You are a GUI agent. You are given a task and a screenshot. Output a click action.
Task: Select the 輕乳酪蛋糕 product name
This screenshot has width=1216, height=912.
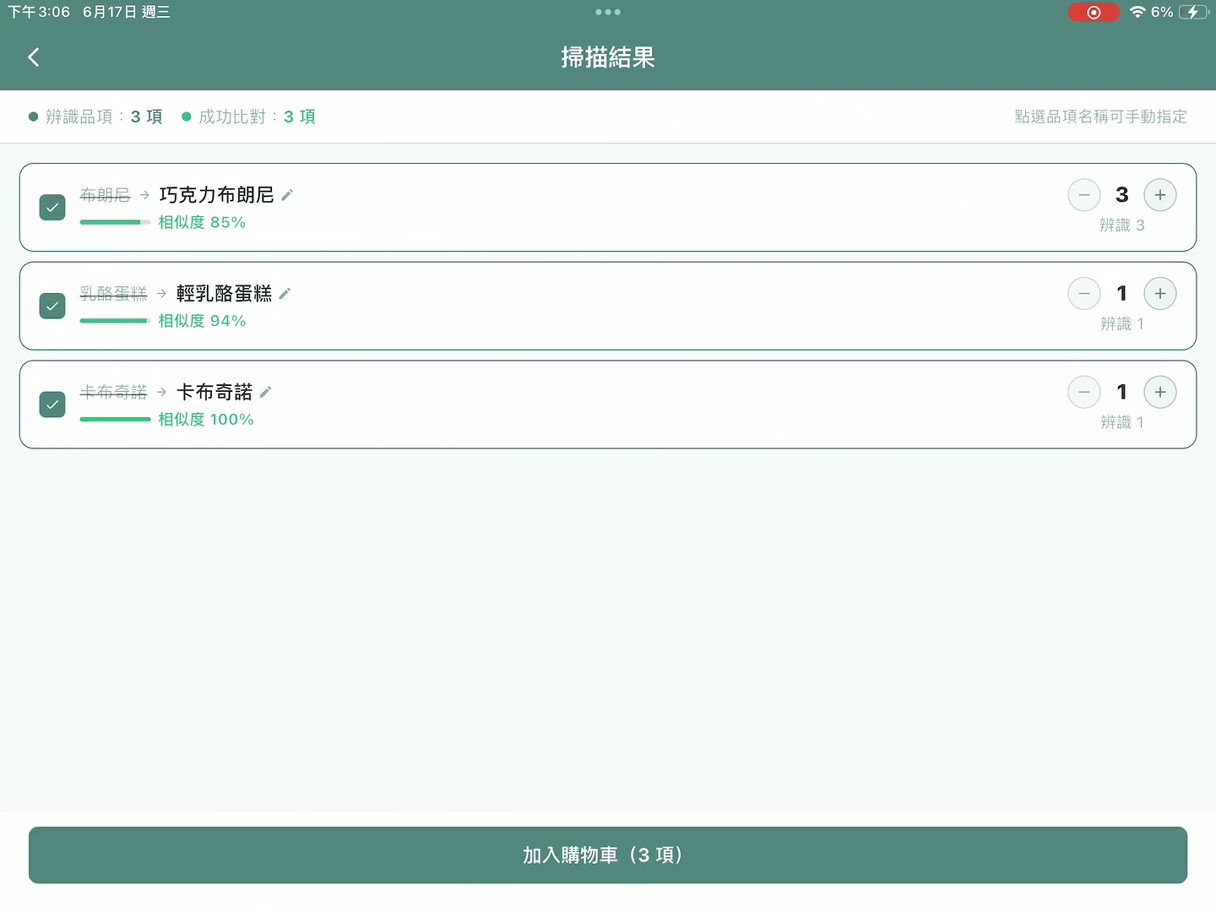224,293
